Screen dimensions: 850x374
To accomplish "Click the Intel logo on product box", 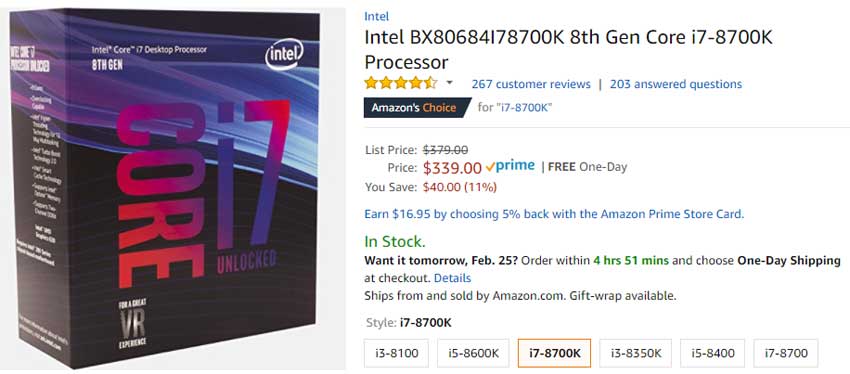I will tap(285, 54).
